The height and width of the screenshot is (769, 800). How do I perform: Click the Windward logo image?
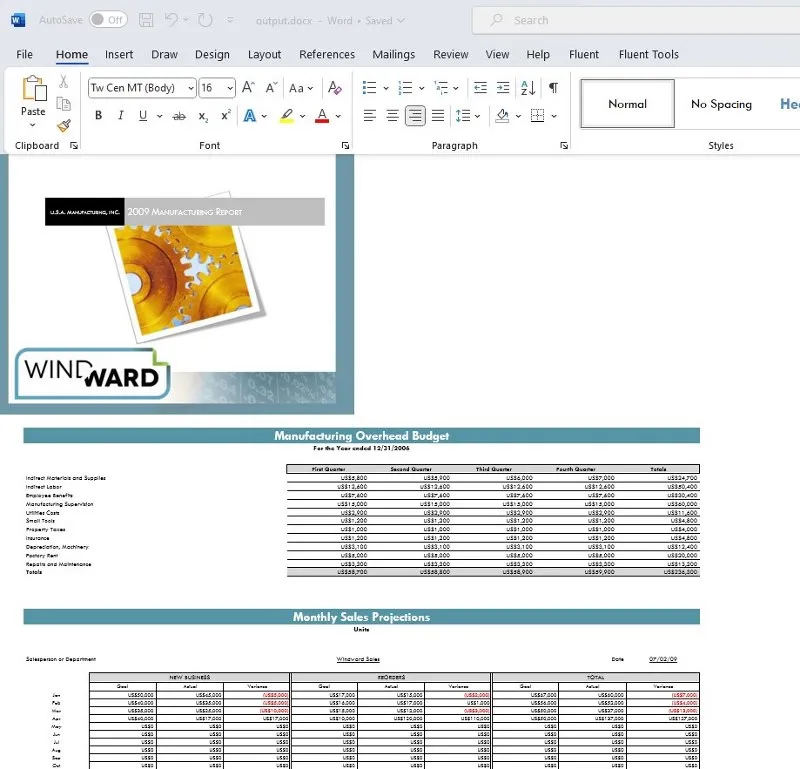coord(92,374)
